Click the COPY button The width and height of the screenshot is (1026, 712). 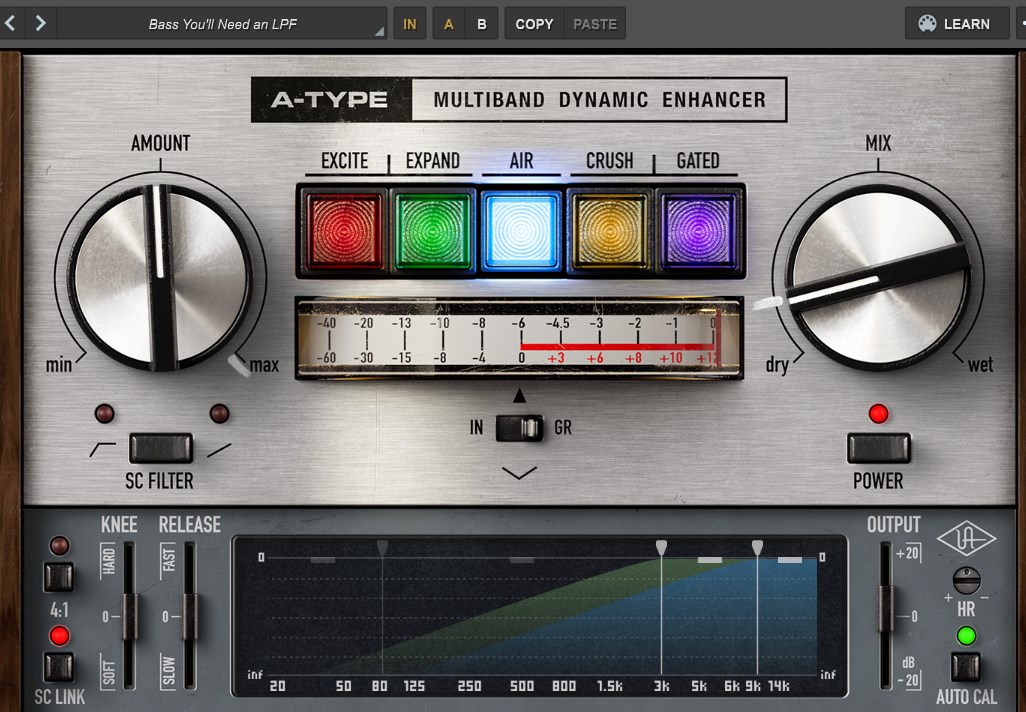pyautogui.click(x=534, y=24)
